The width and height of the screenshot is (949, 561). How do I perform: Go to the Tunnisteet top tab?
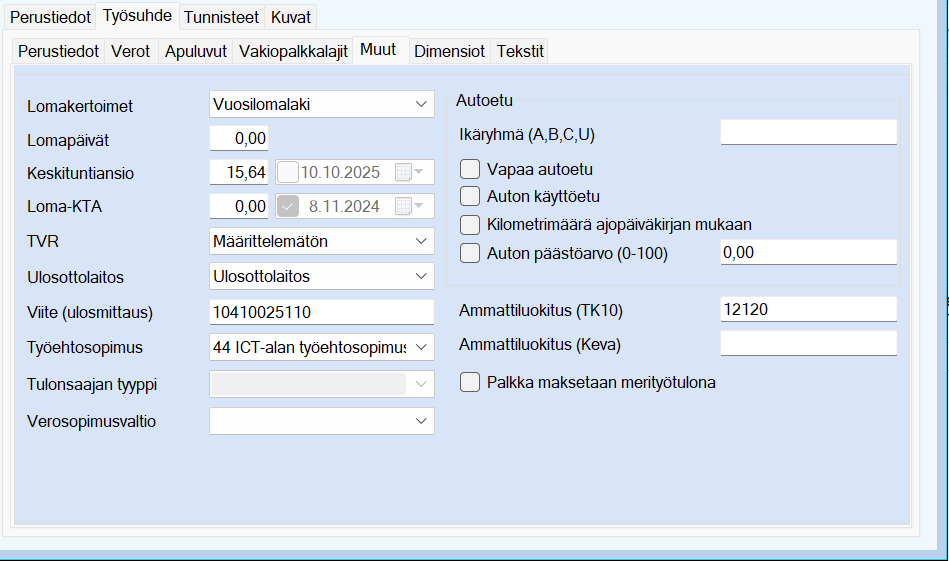(221, 17)
